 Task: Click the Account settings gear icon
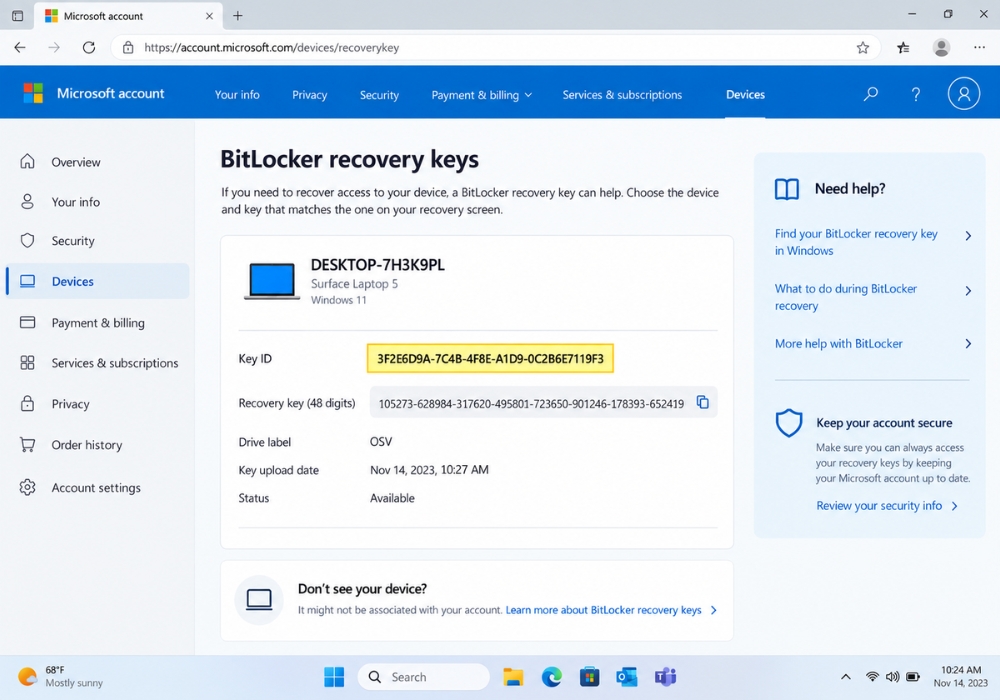click(x=27, y=487)
